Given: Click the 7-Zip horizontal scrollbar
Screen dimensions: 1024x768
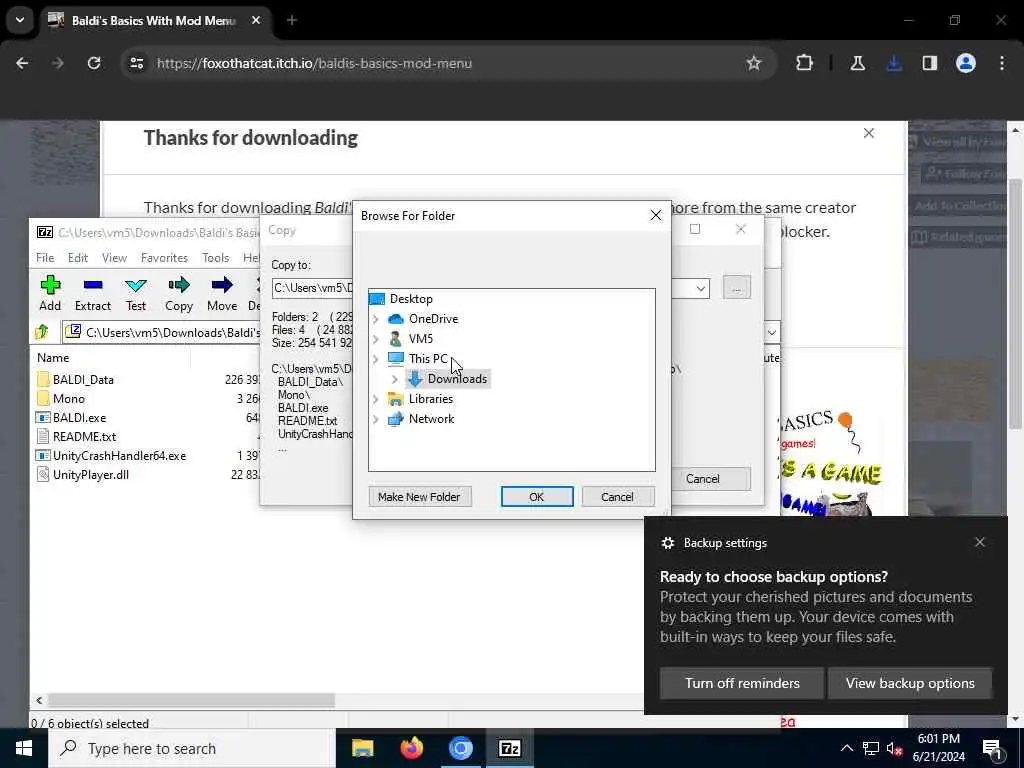Looking at the screenshot, I should pos(191,700).
